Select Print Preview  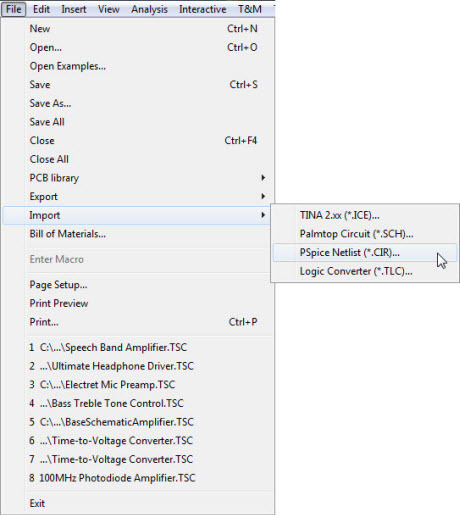(138, 303)
